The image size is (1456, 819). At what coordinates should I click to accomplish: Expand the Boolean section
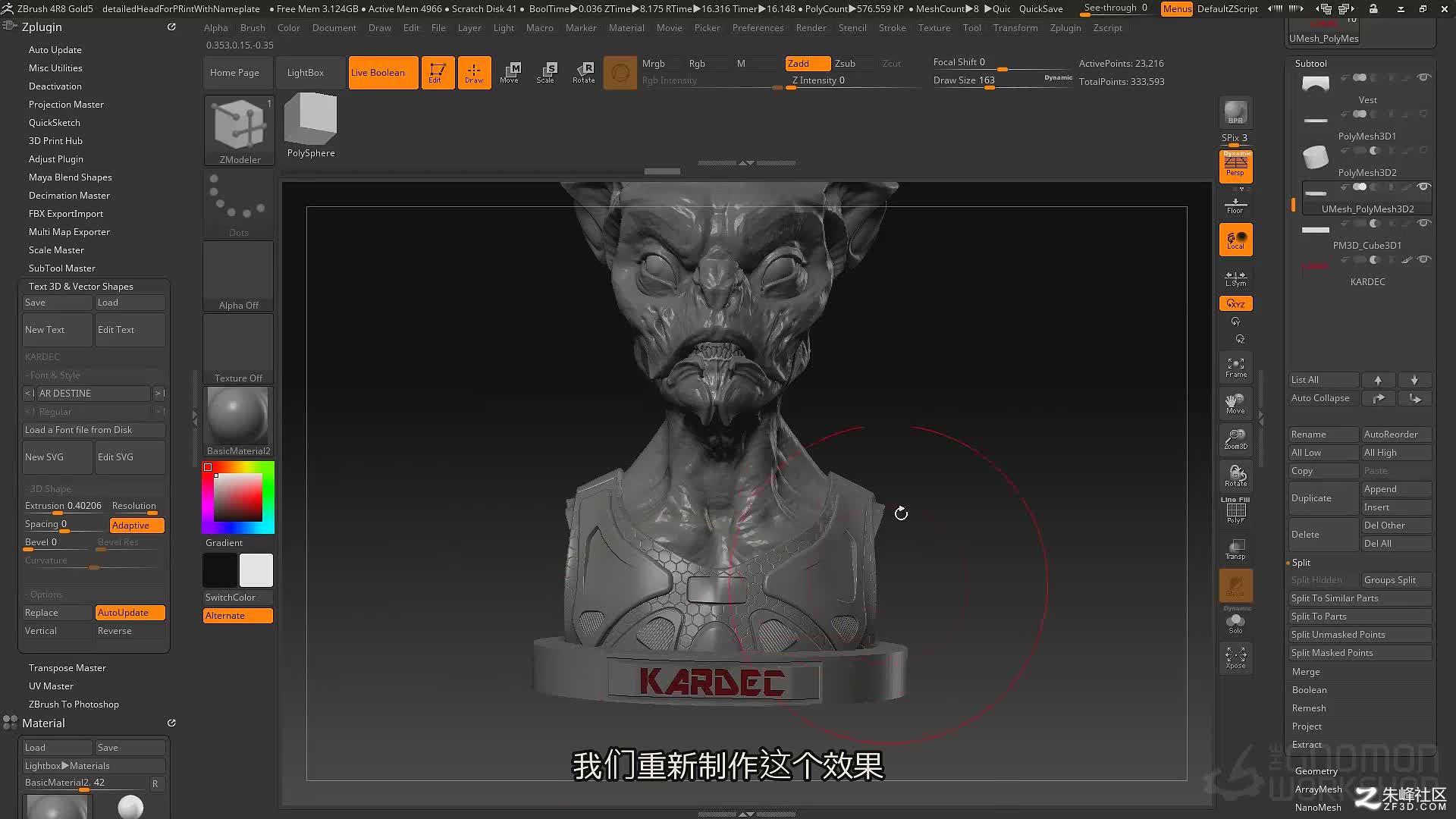pos(1310,690)
